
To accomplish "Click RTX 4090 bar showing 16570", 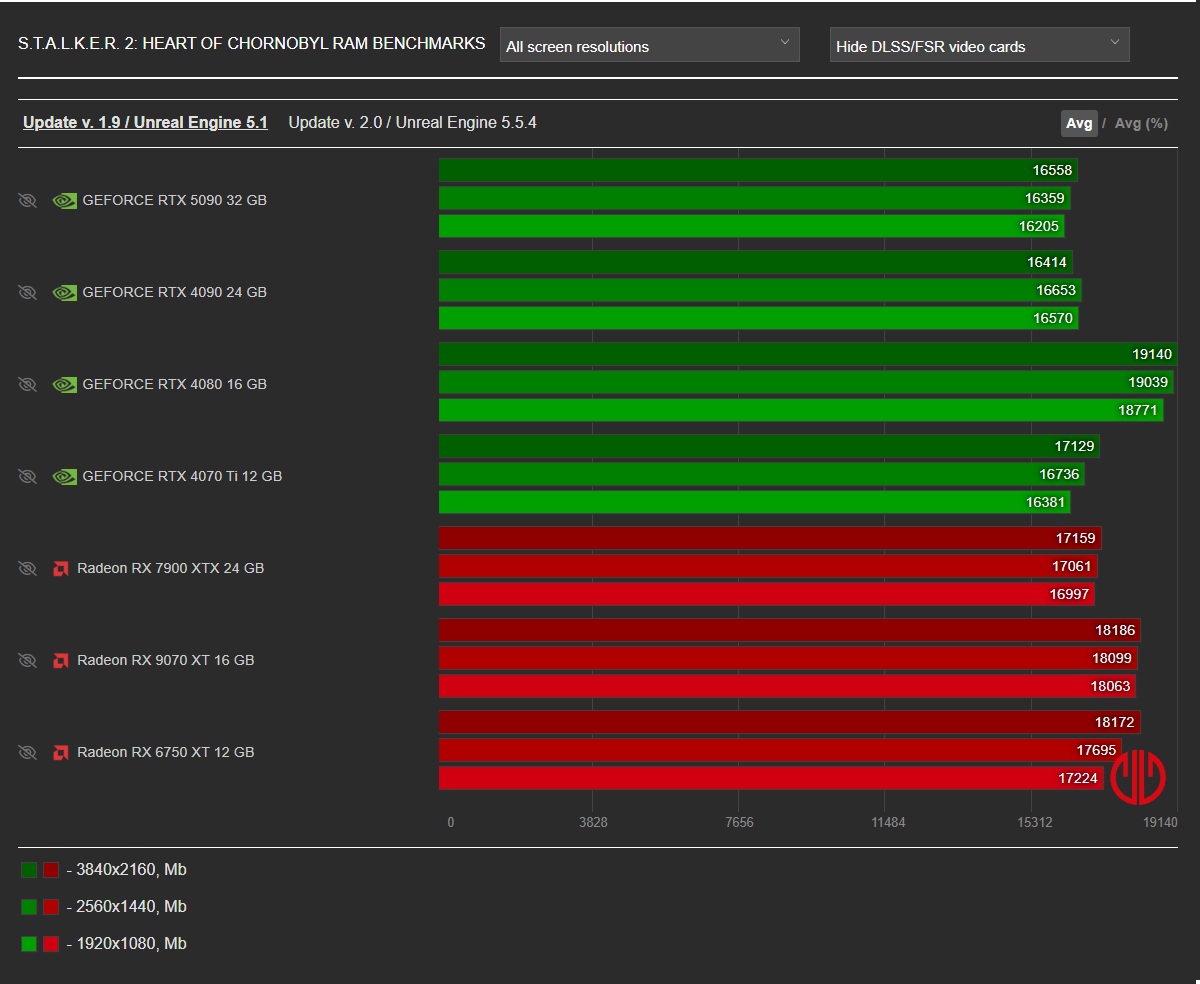I will coord(758,318).
